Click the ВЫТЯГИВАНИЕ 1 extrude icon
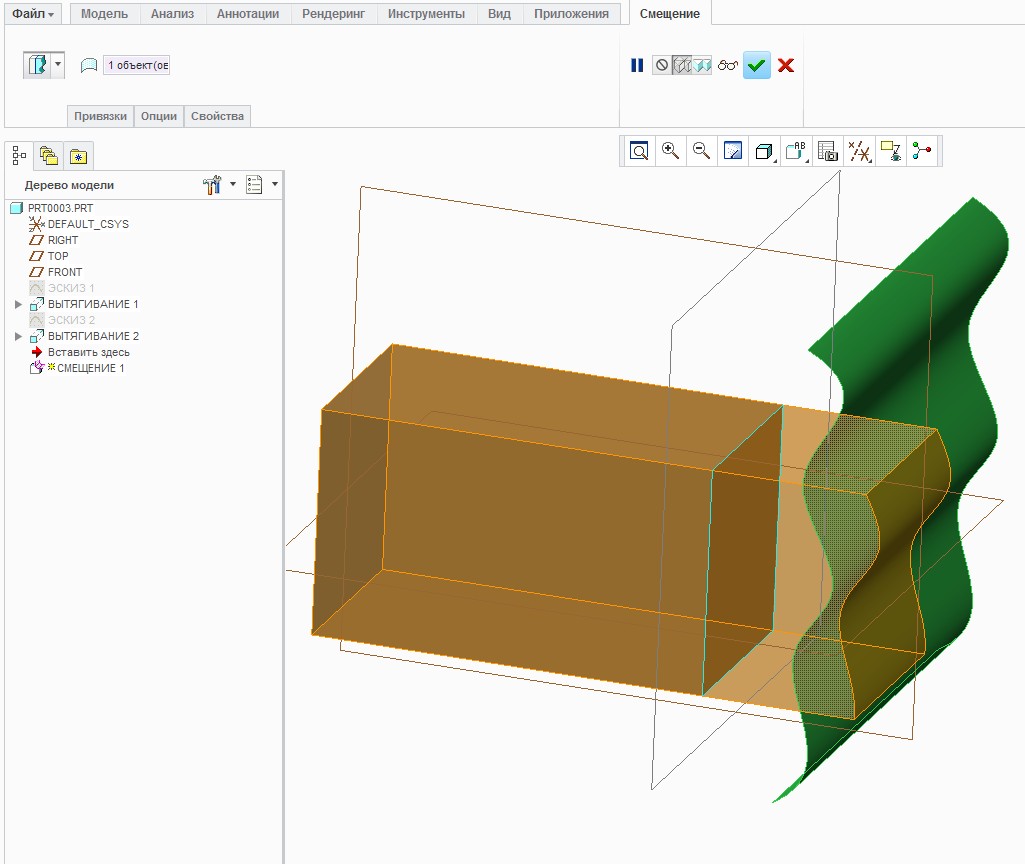Viewport: 1025px width, 864px height. tap(37, 304)
